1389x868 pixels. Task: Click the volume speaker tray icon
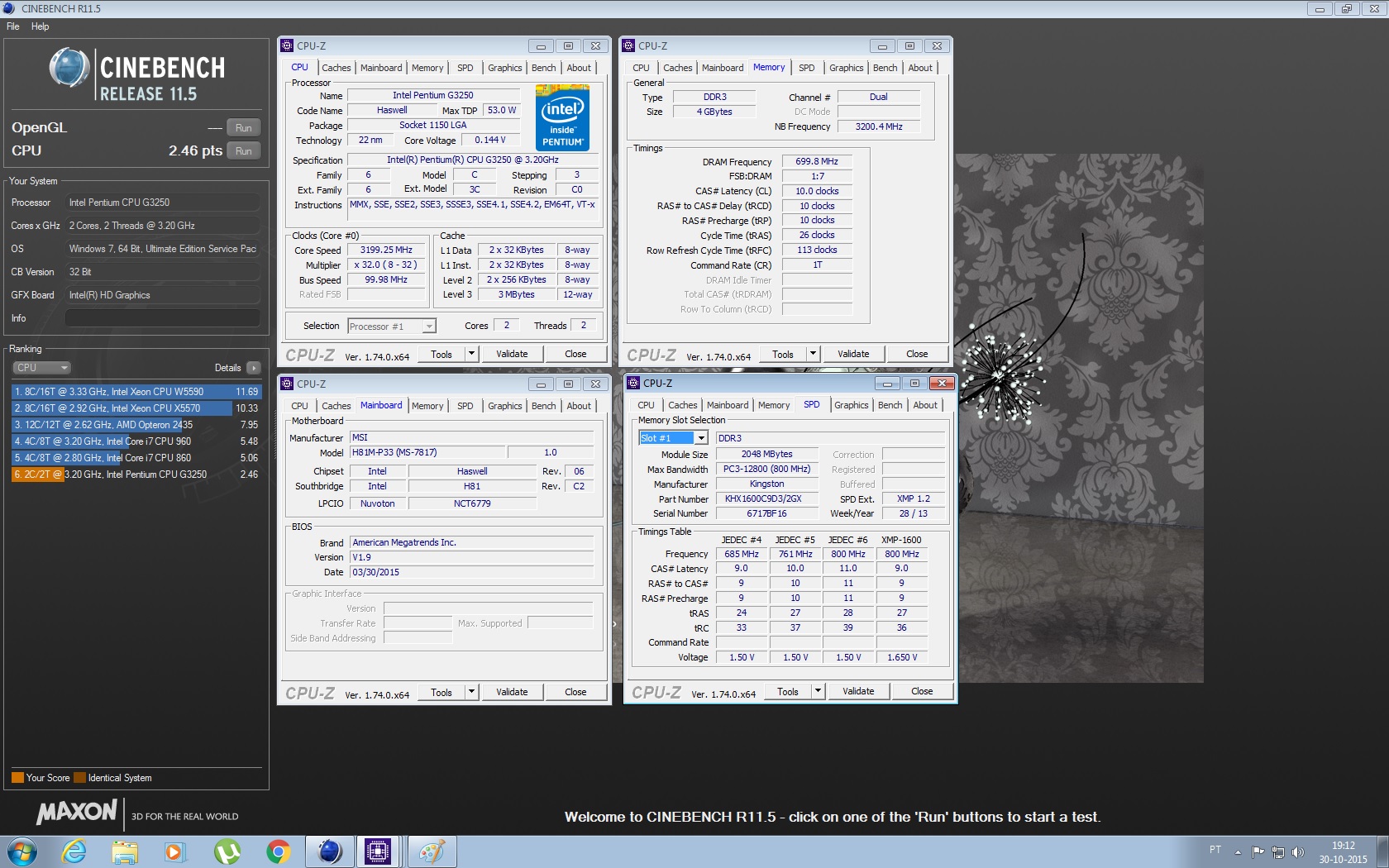[x=1297, y=852]
